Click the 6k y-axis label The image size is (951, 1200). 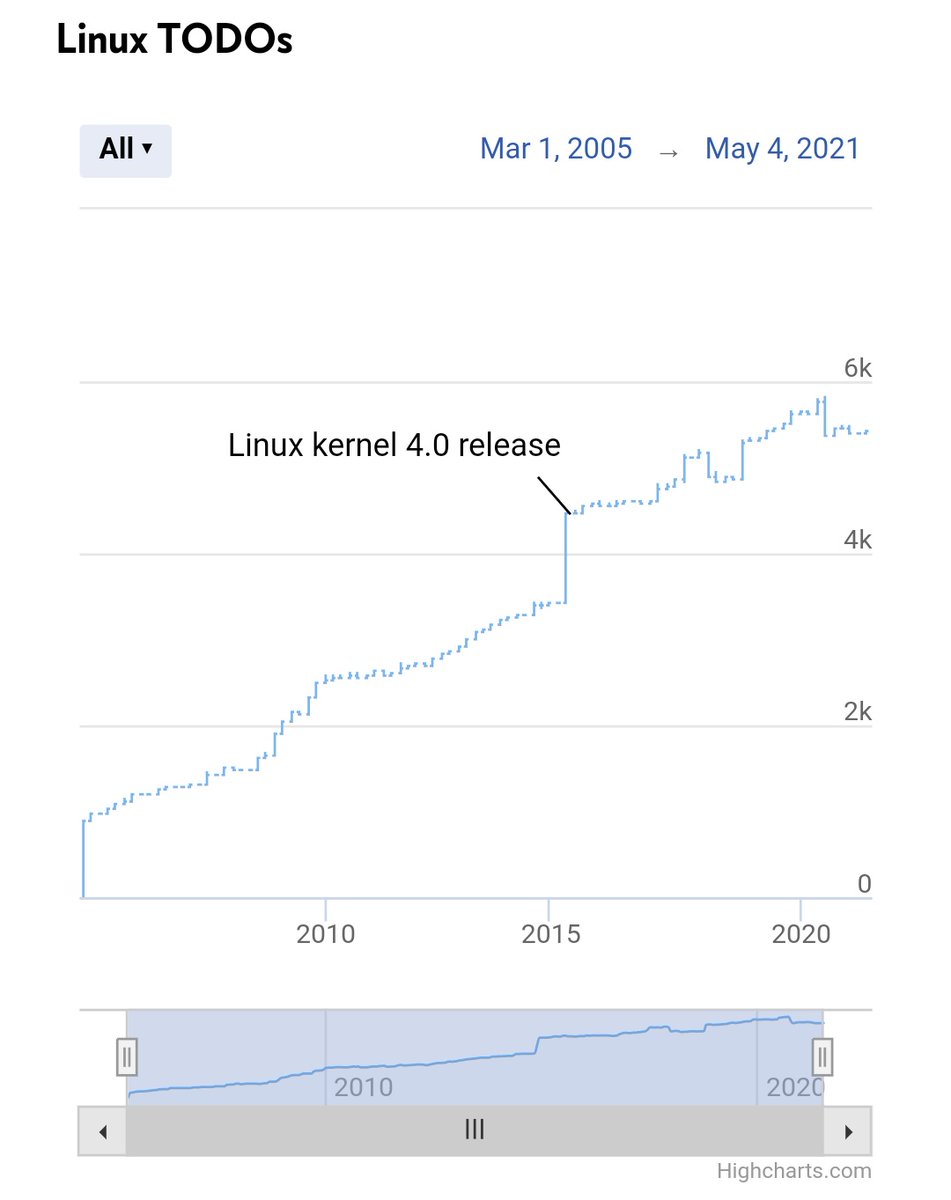click(x=857, y=368)
